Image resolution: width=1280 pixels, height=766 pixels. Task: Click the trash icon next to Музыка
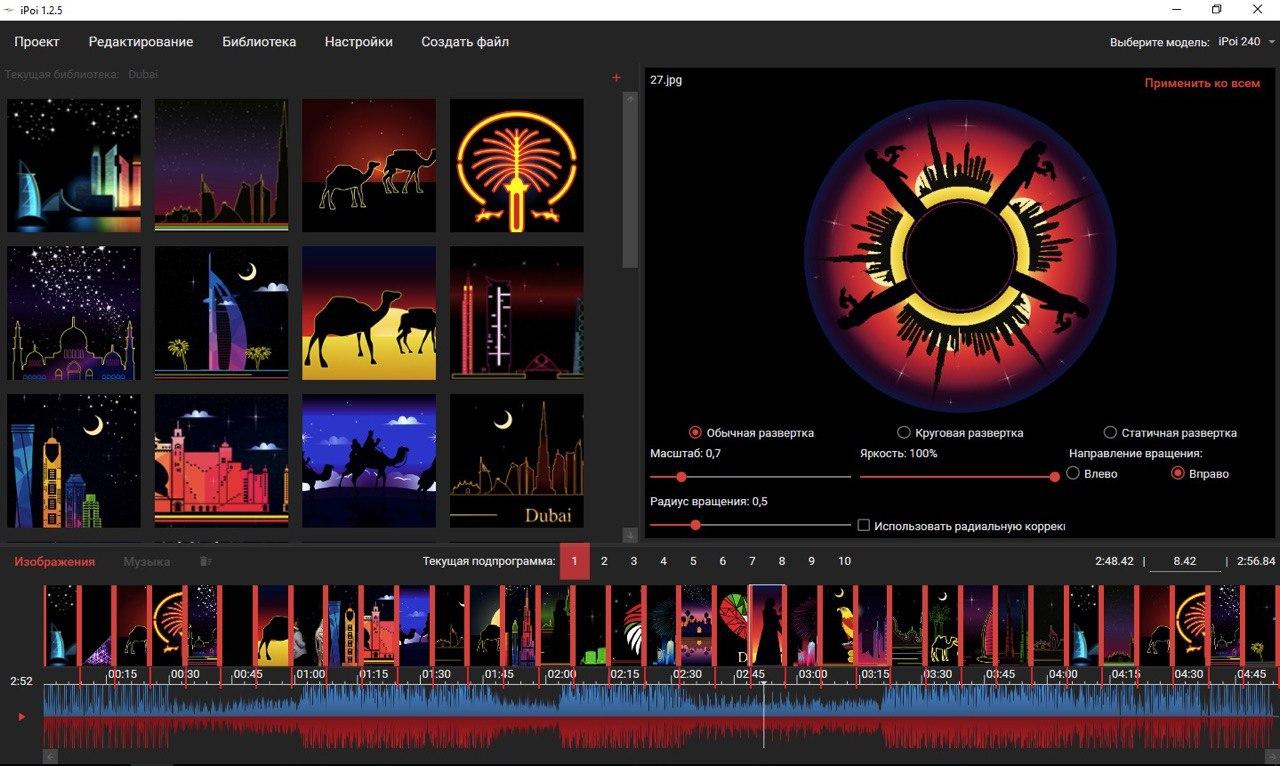[205, 561]
